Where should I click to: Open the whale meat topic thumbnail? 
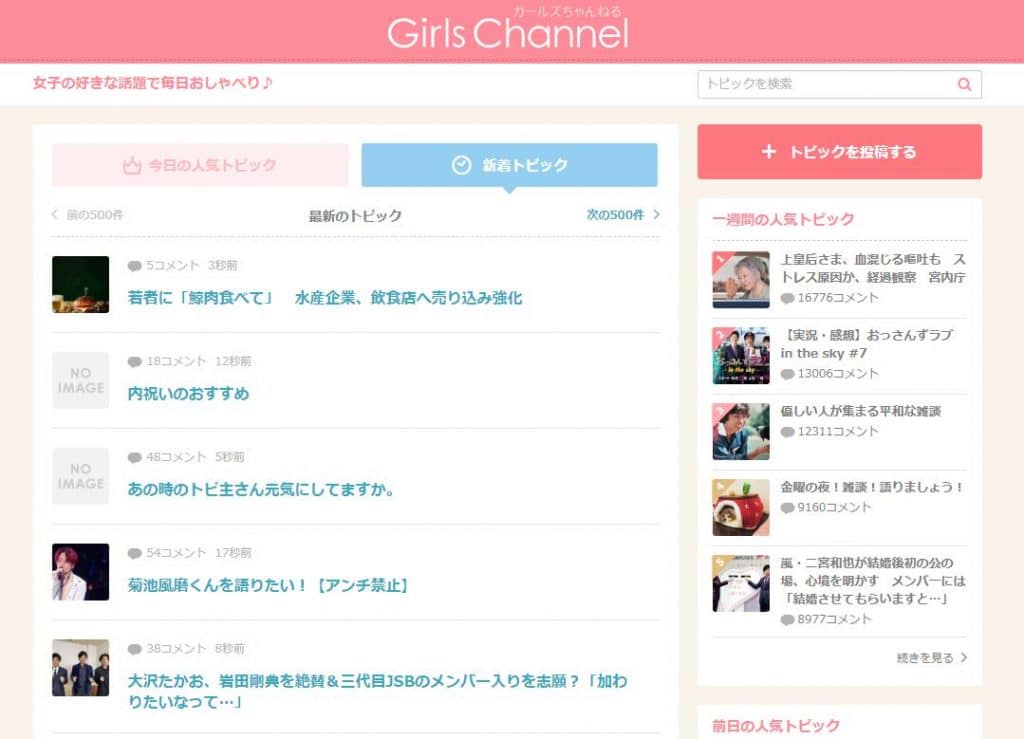(x=80, y=285)
